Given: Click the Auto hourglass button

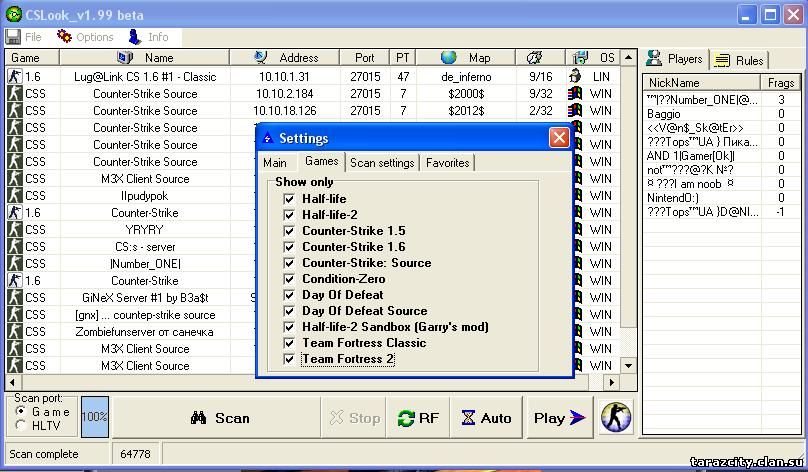Looking at the screenshot, I should [x=486, y=417].
